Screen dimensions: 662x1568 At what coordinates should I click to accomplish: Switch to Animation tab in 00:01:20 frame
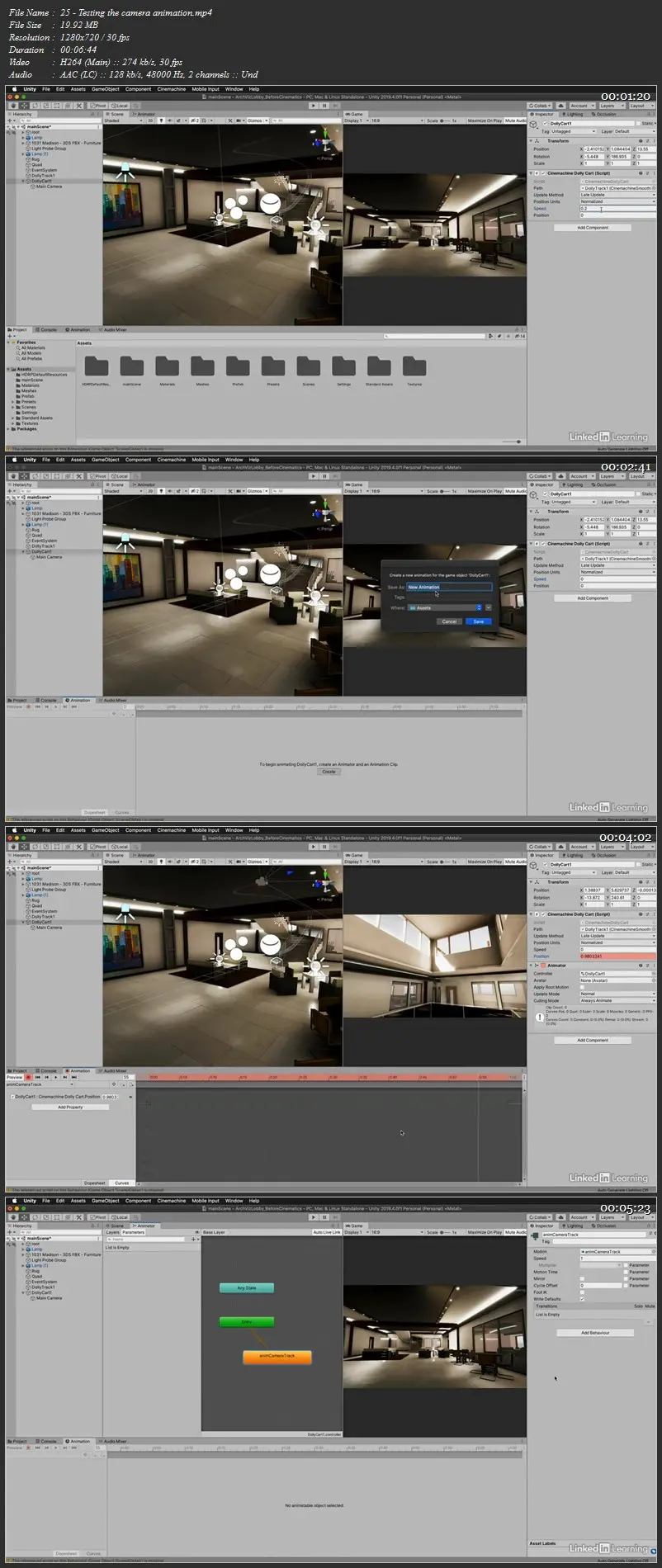(79, 329)
